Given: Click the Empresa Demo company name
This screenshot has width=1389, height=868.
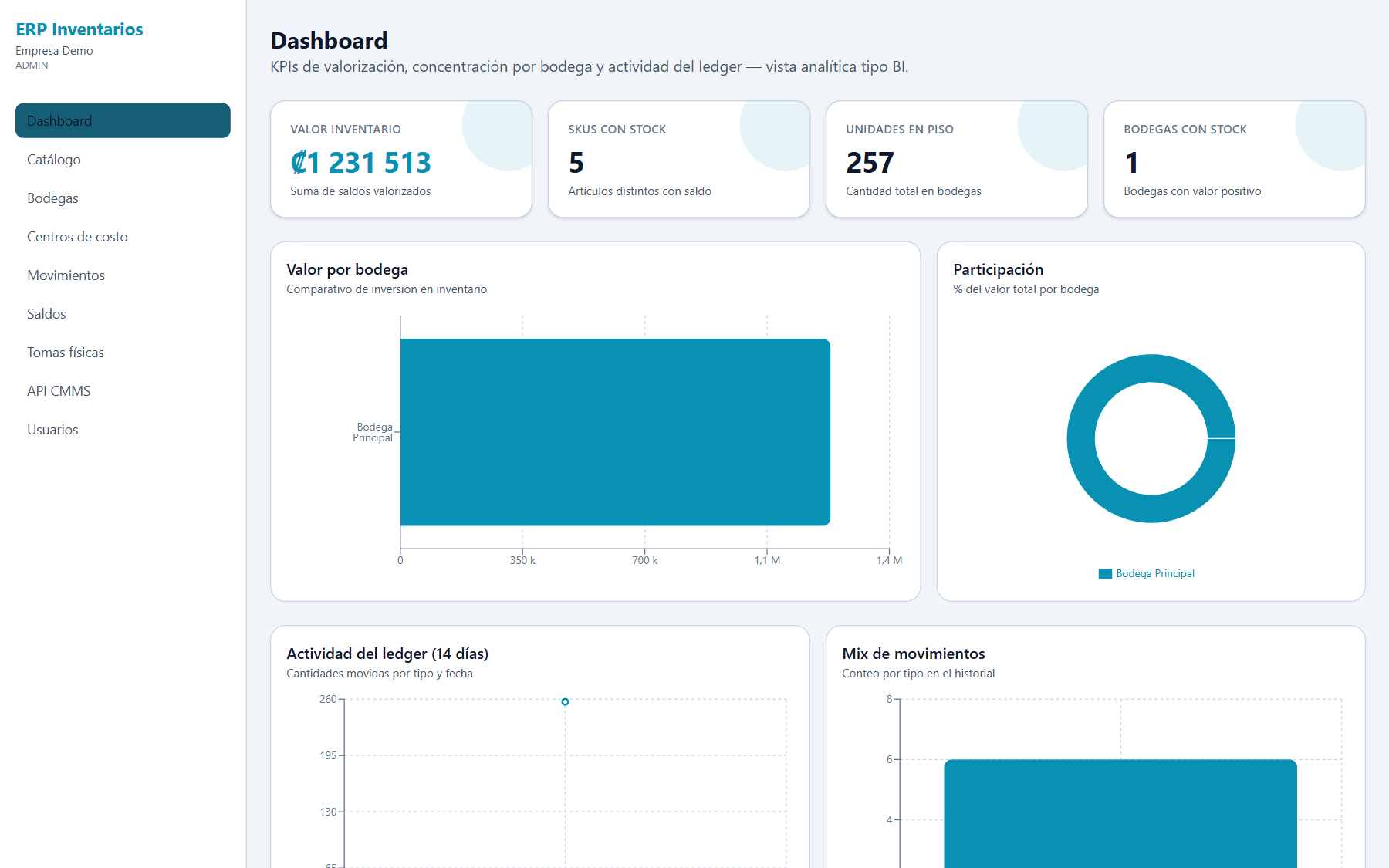Looking at the screenshot, I should point(54,51).
